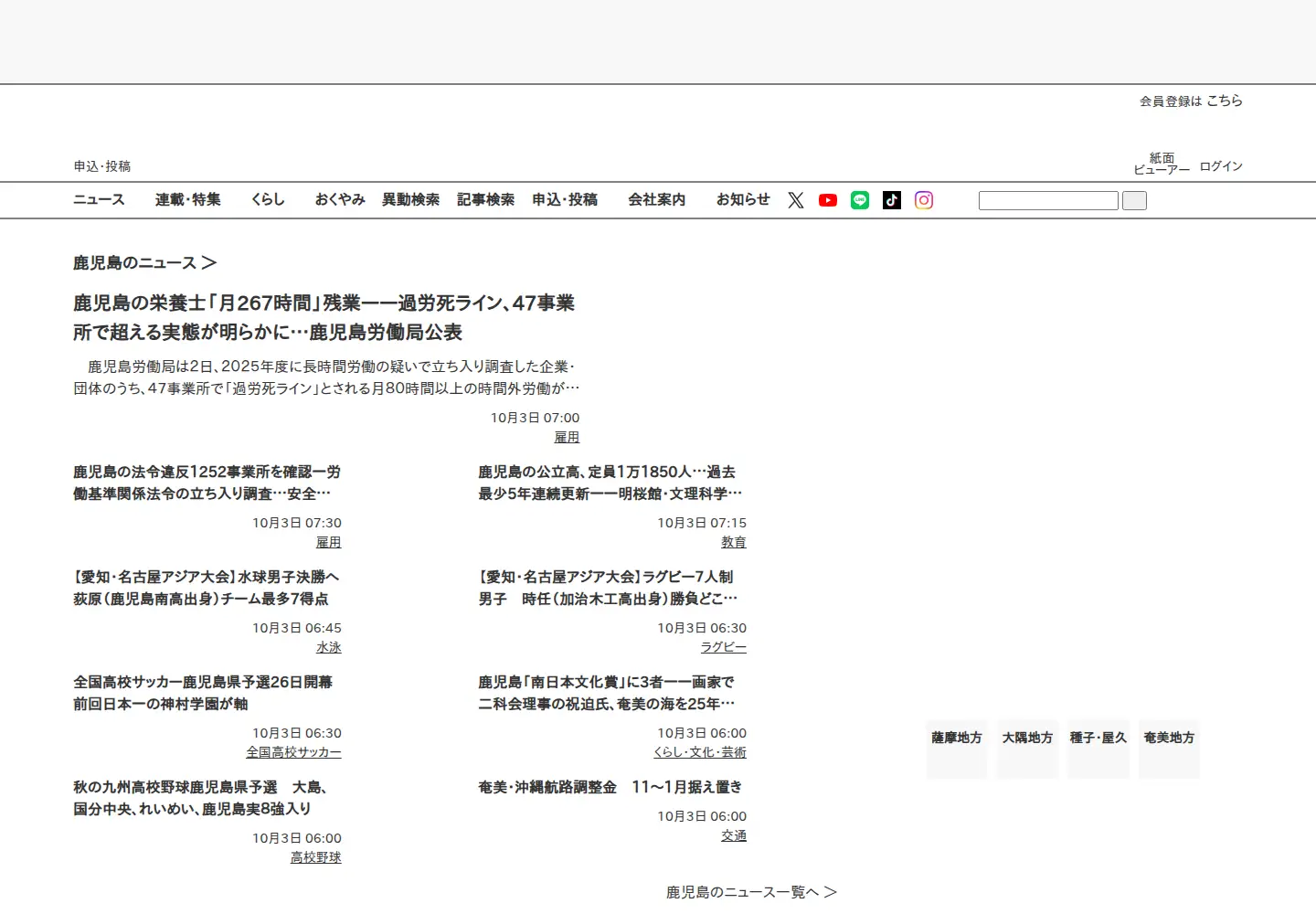Open the X (Twitter) social icon

796,200
